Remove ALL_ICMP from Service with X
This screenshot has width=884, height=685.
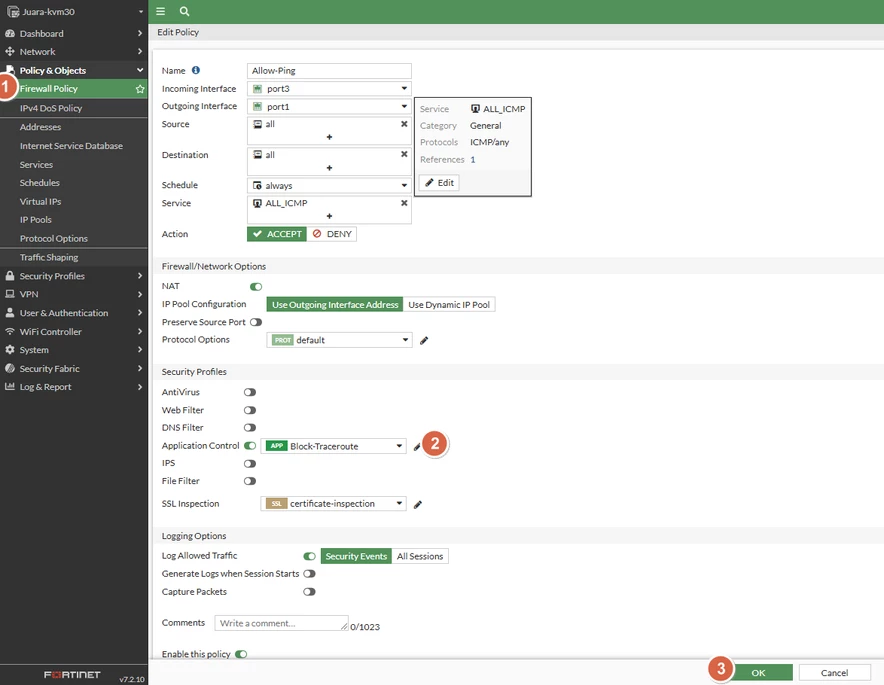click(404, 203)
